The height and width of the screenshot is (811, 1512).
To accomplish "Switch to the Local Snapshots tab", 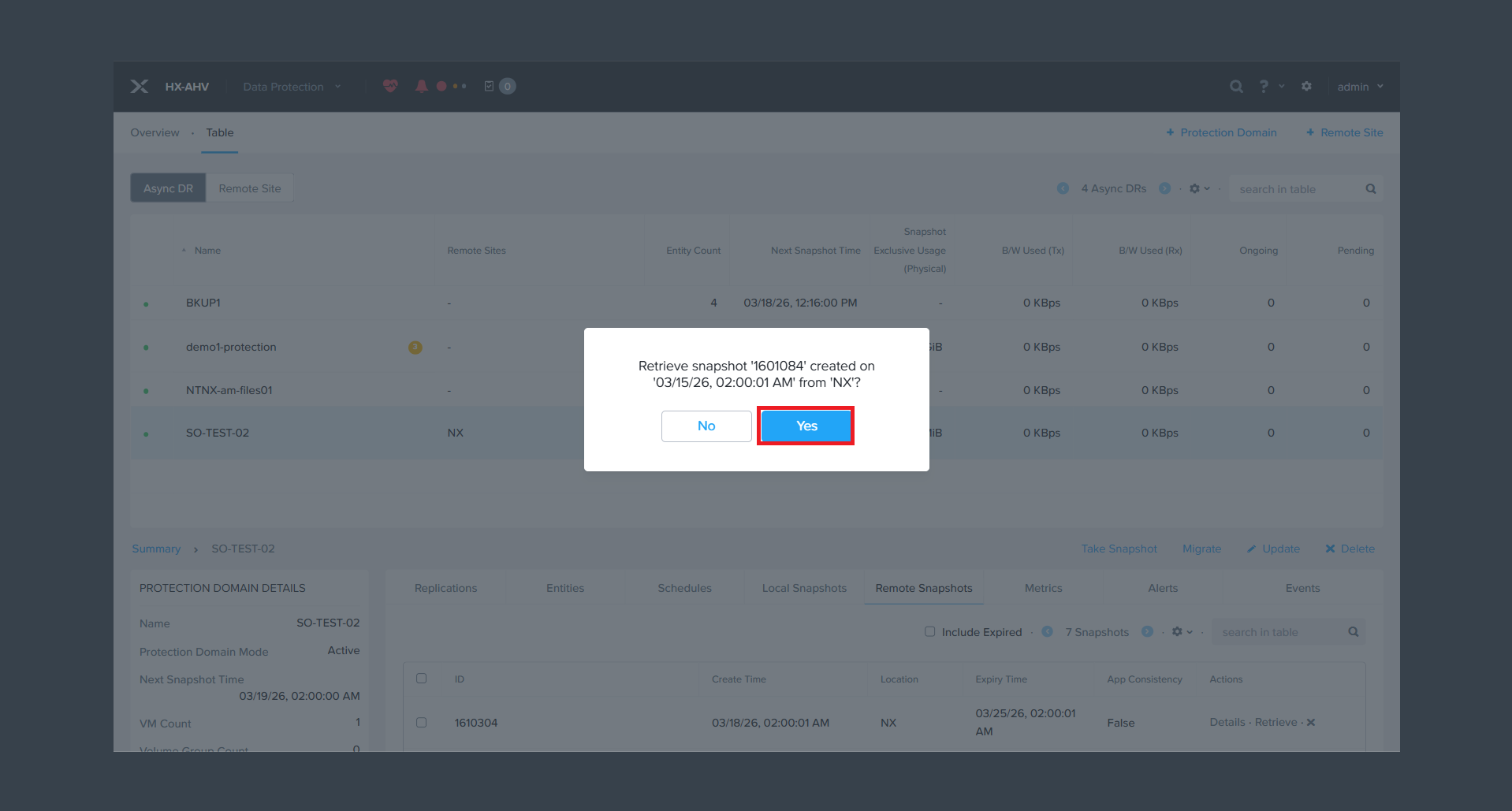I will (804, 588).
